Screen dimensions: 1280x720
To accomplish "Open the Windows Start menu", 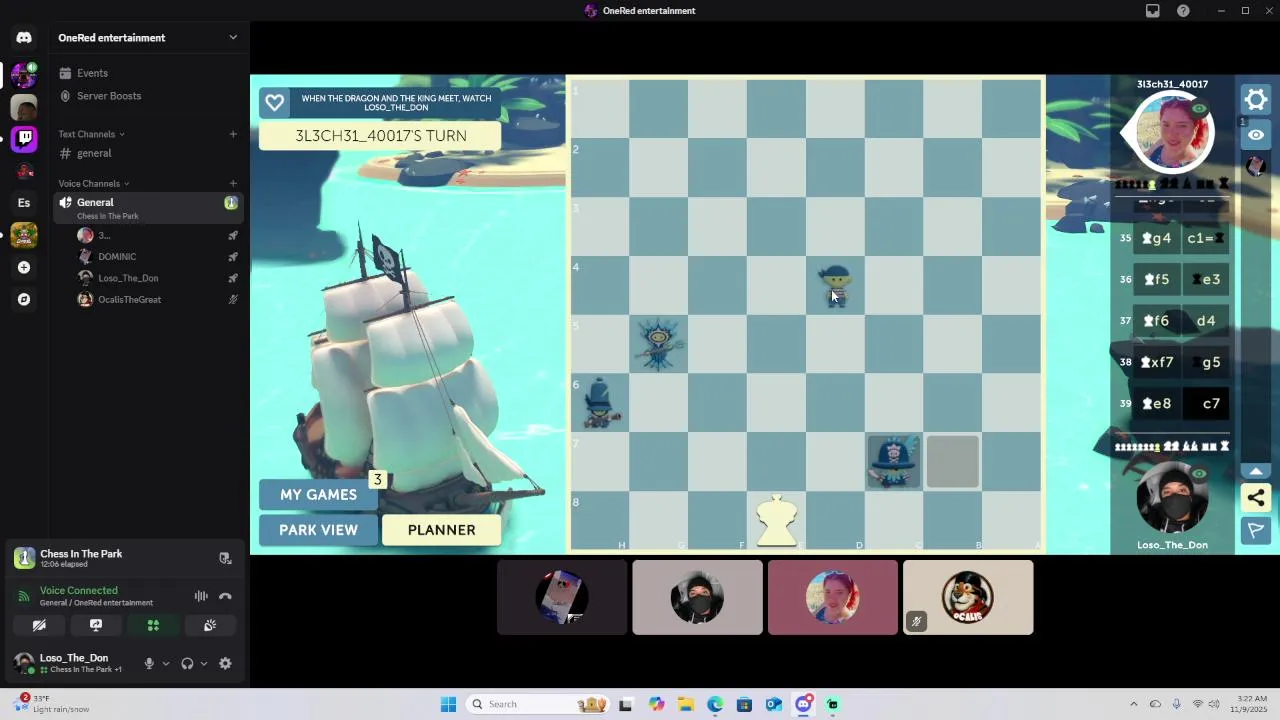I will (x=448, y=704).
